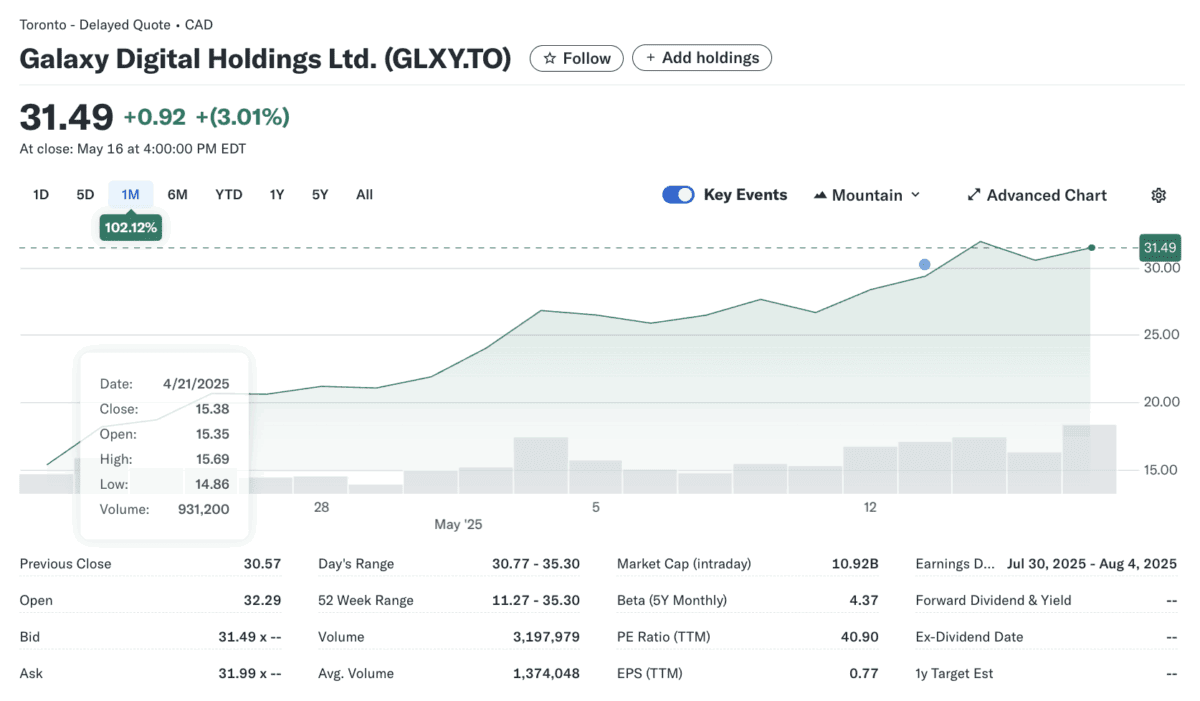Click the Ask value 31.99 x --
Screen dimensions: 1200x701
(250, 674)
